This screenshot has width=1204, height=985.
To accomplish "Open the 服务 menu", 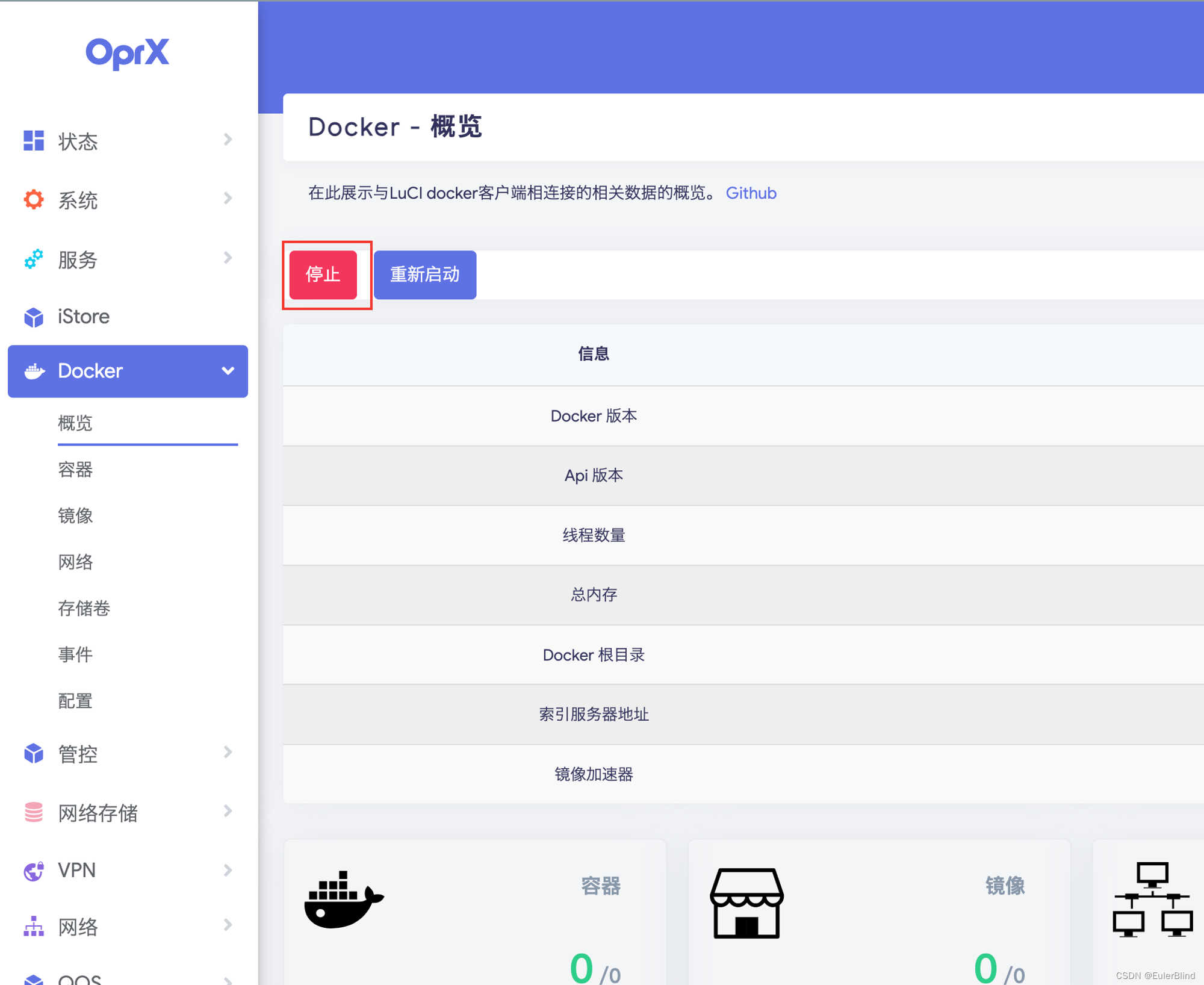I will (x=128, y=259).
